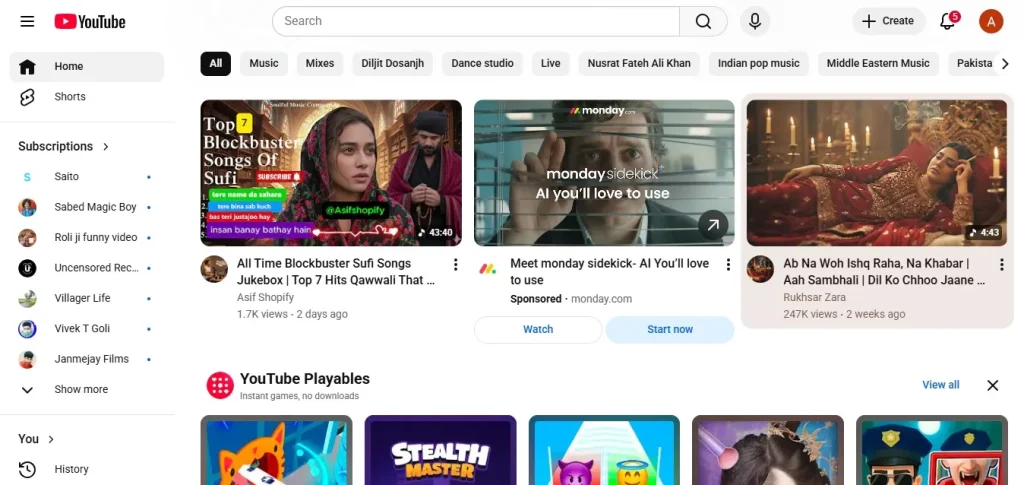Select the Diljit Dosanjh chip
Screen dimensions: 1024x485
coord(392,63)
